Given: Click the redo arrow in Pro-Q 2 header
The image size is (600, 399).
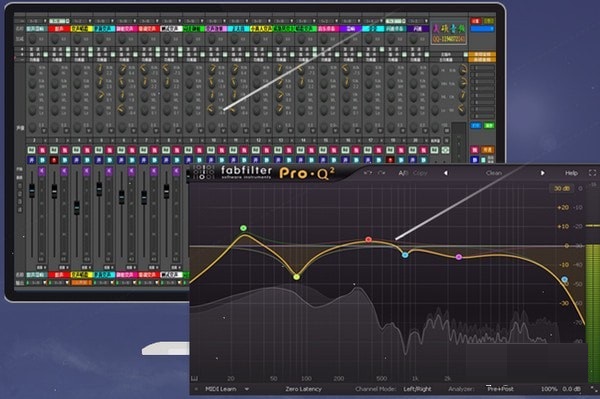Looking at the screenshot, I should click(x=381, y=173).
